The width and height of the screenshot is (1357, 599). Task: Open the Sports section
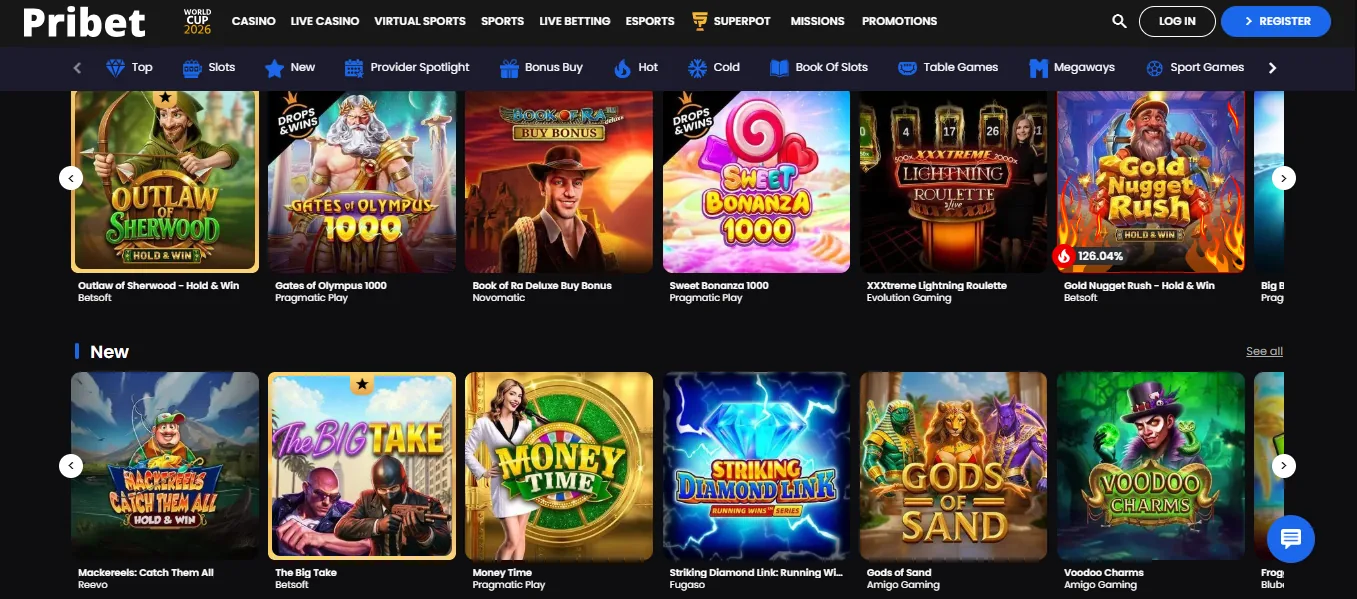(x=502, y=21)
